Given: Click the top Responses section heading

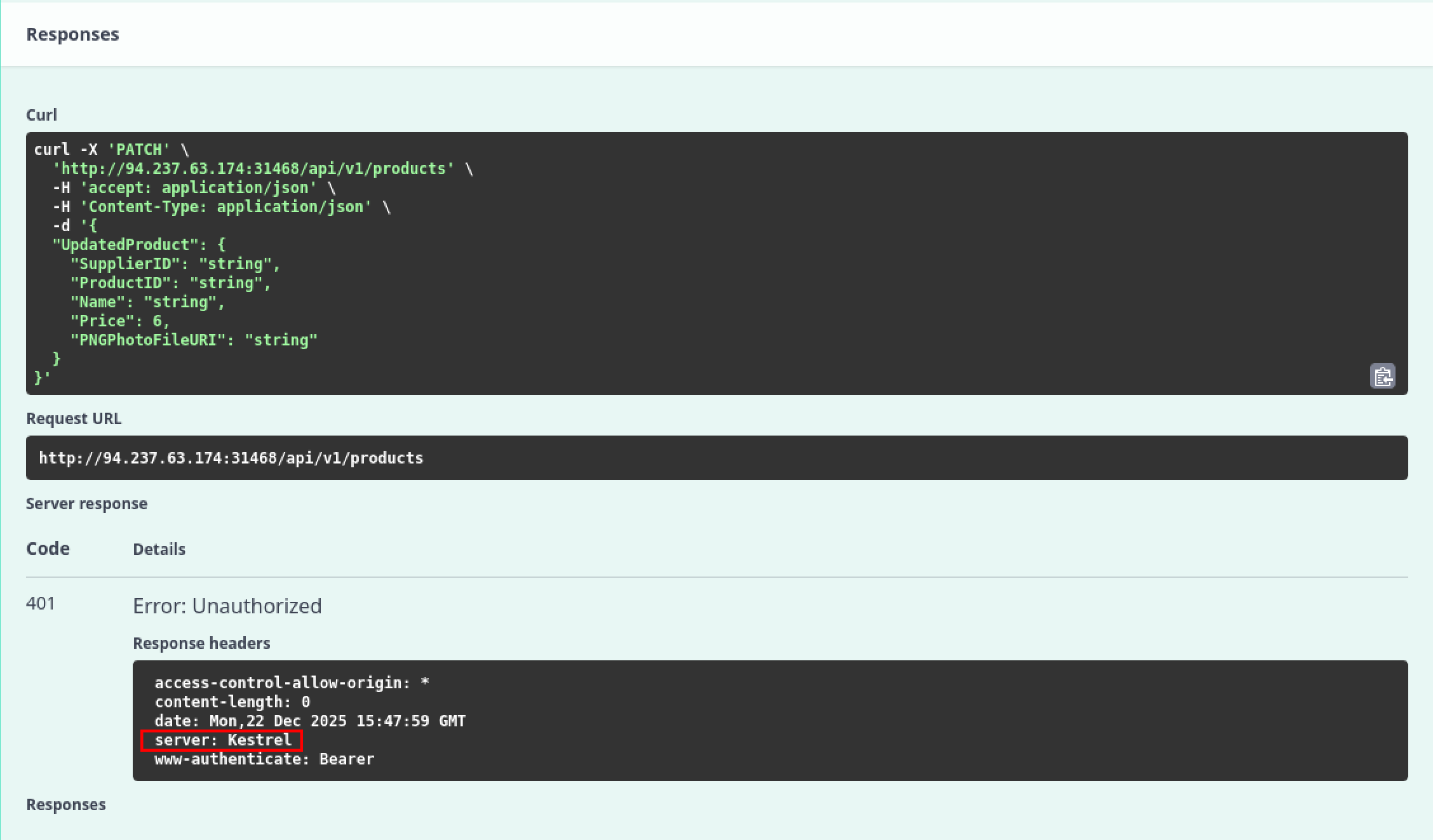Looking at the screenshot, I should [x=72, y=34].
